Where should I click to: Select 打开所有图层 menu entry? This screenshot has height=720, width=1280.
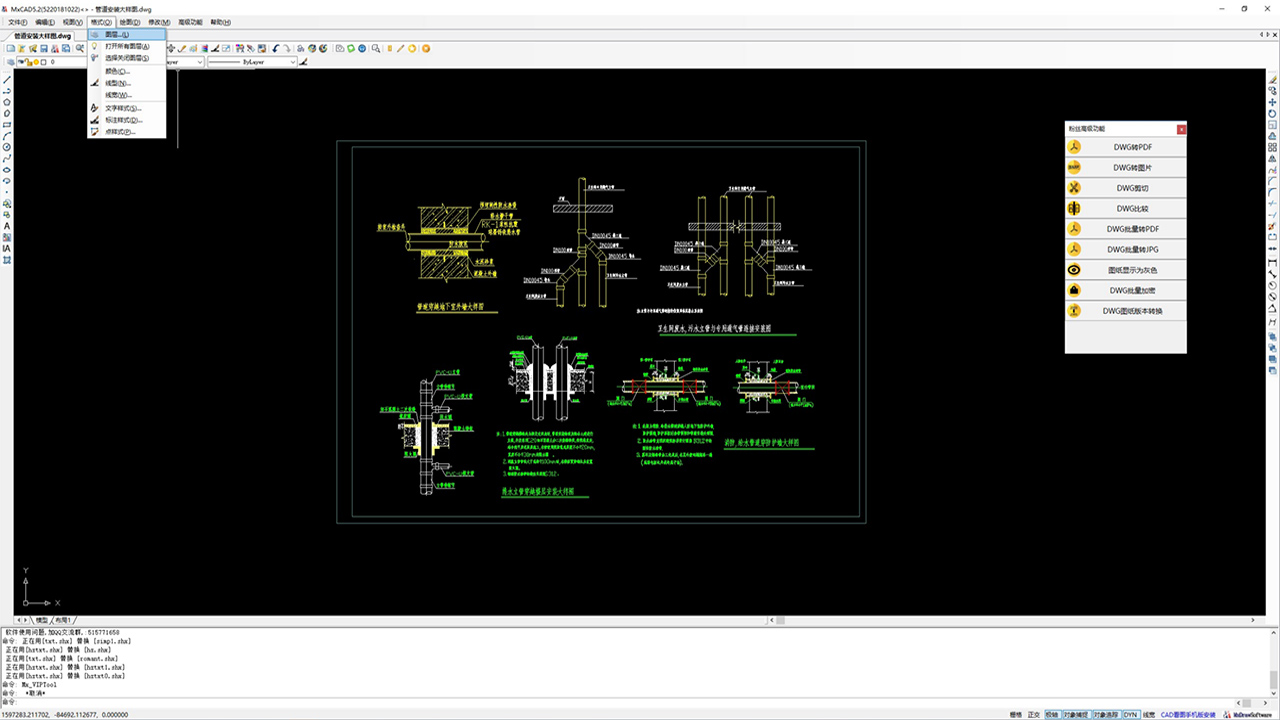coord(127,47)
